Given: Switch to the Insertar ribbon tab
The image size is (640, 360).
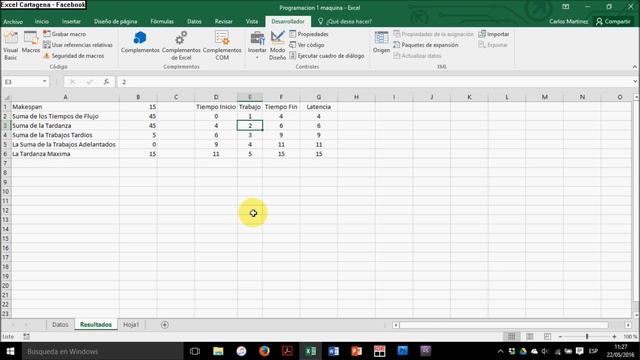Looking at the screenshot, I should pos(71,21).
